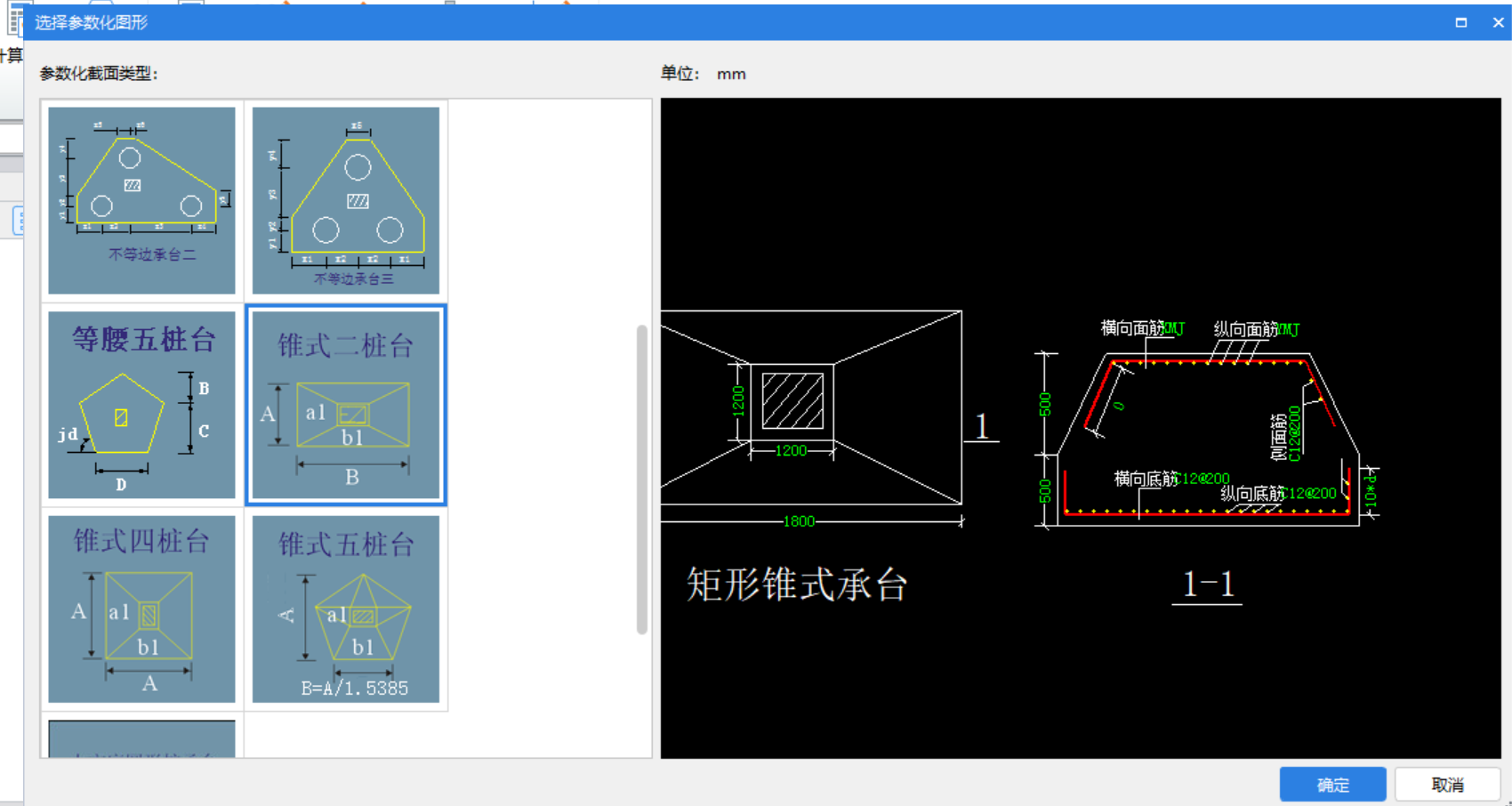The image size is (1512, 806).
Task: Click the 参数化截面类型 label
Action: point(99,74)
